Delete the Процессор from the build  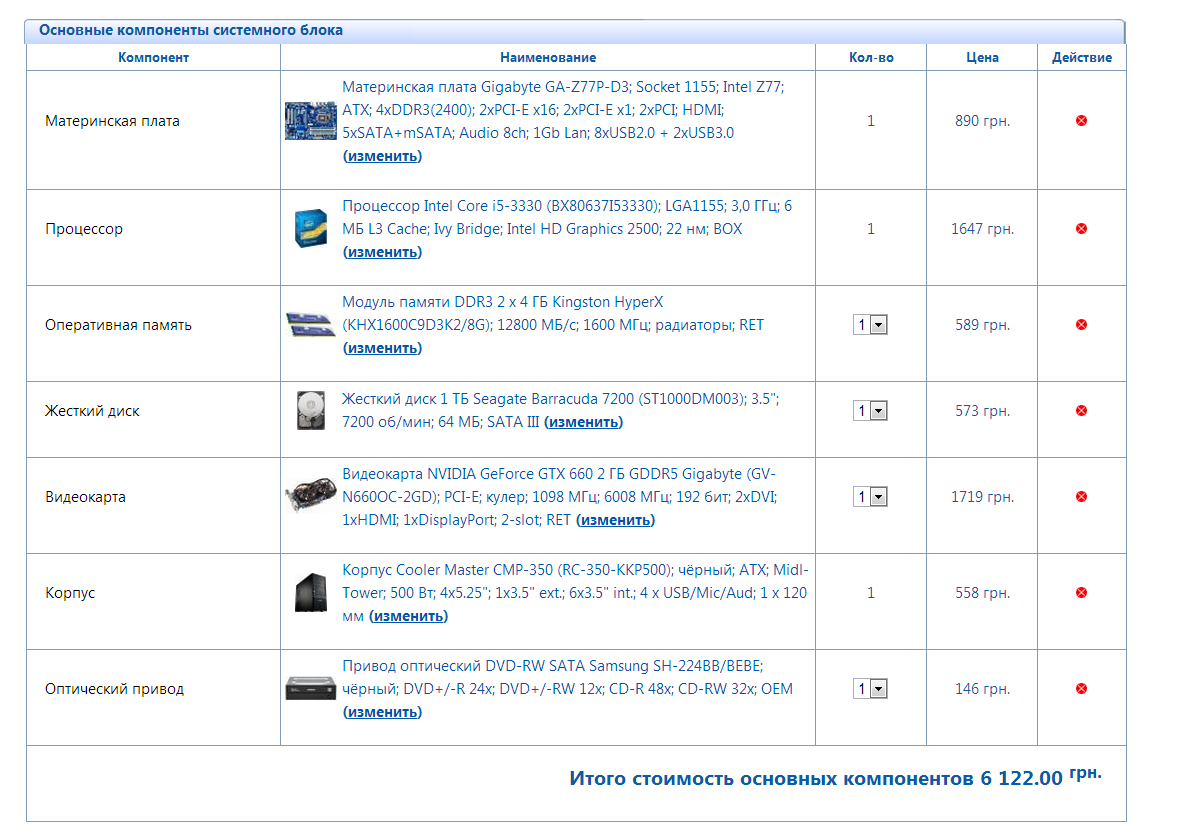point(1081,228)
